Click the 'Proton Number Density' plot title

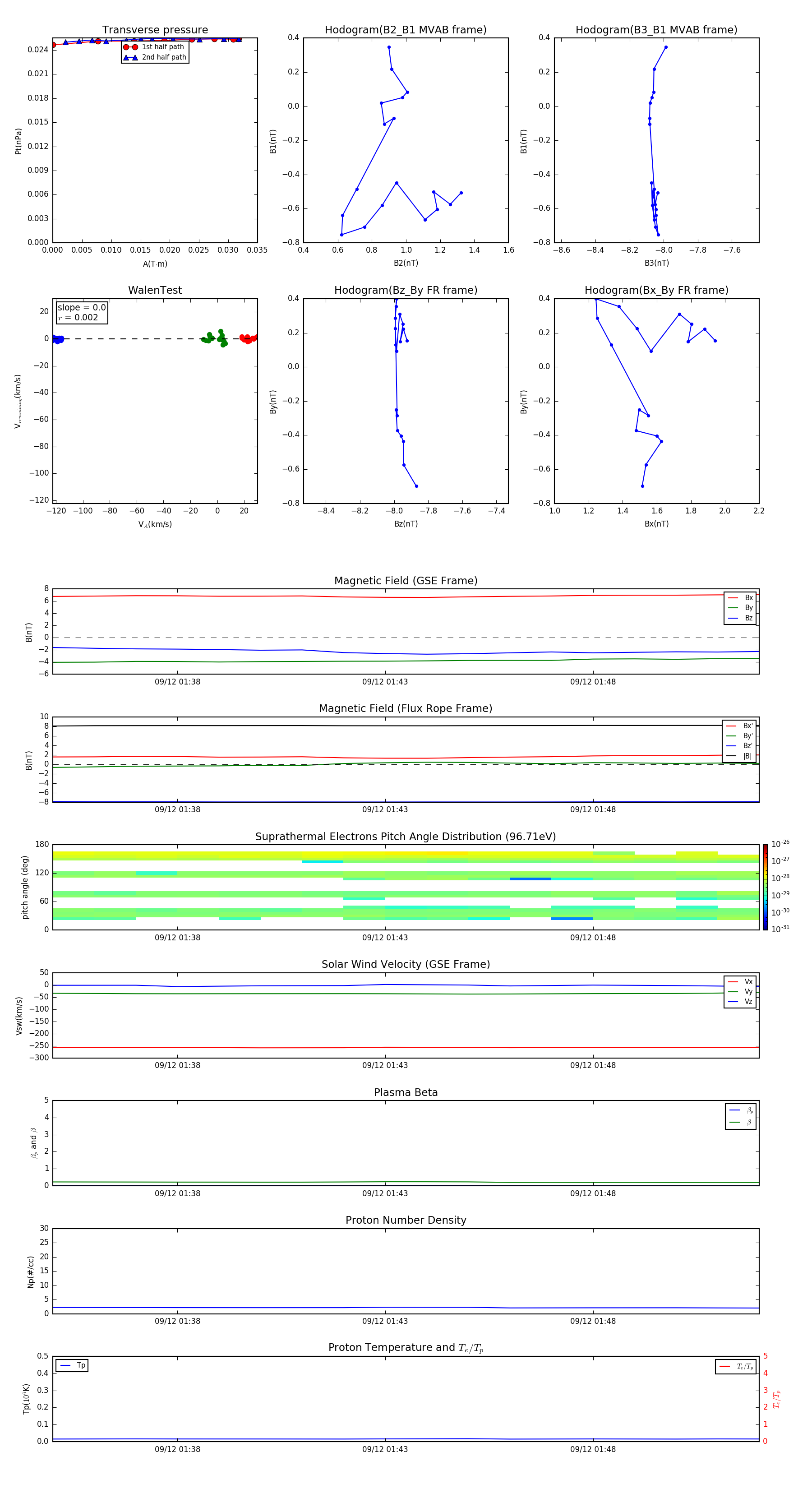[406, 1220]
